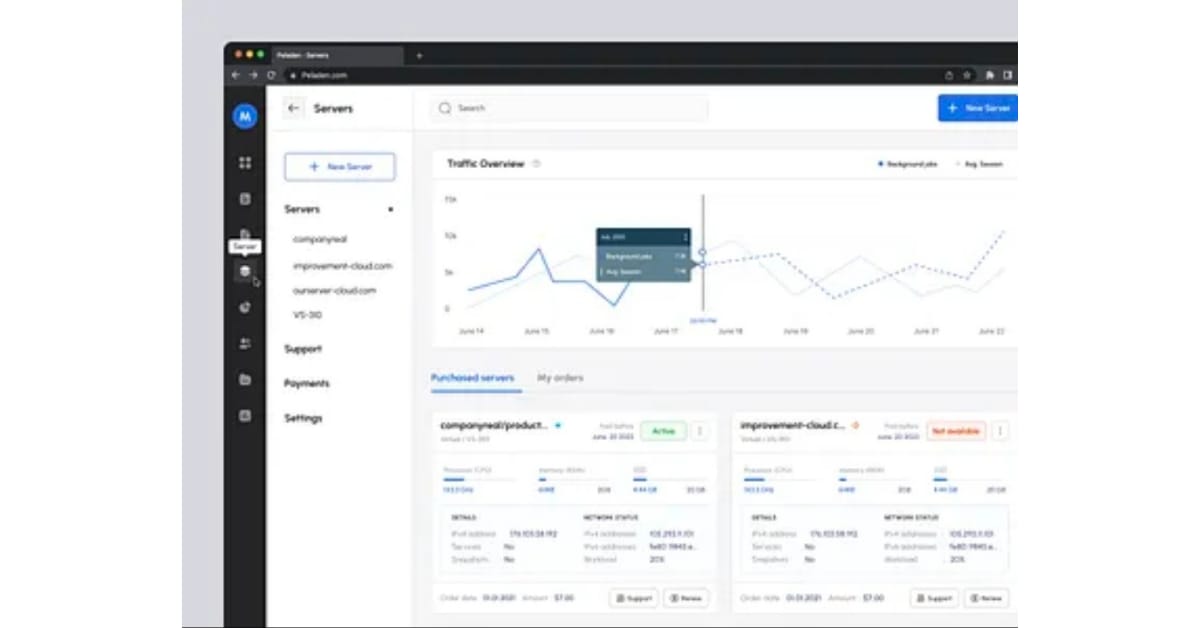1200x628 pixels.
Task: Click the users icon in dark sidebar
Action: click(245, 344)
